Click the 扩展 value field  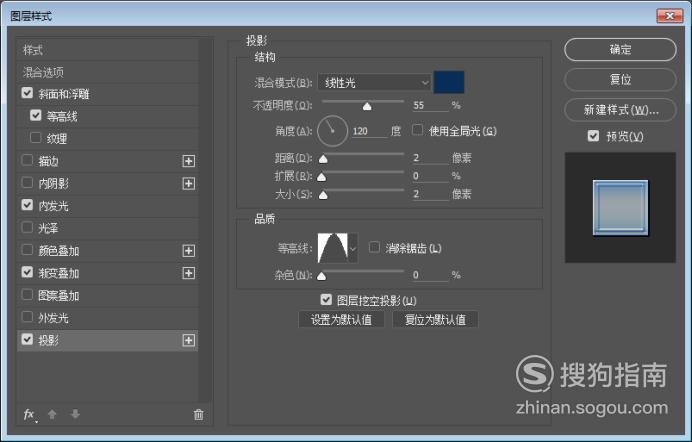[x=430, y=176]
